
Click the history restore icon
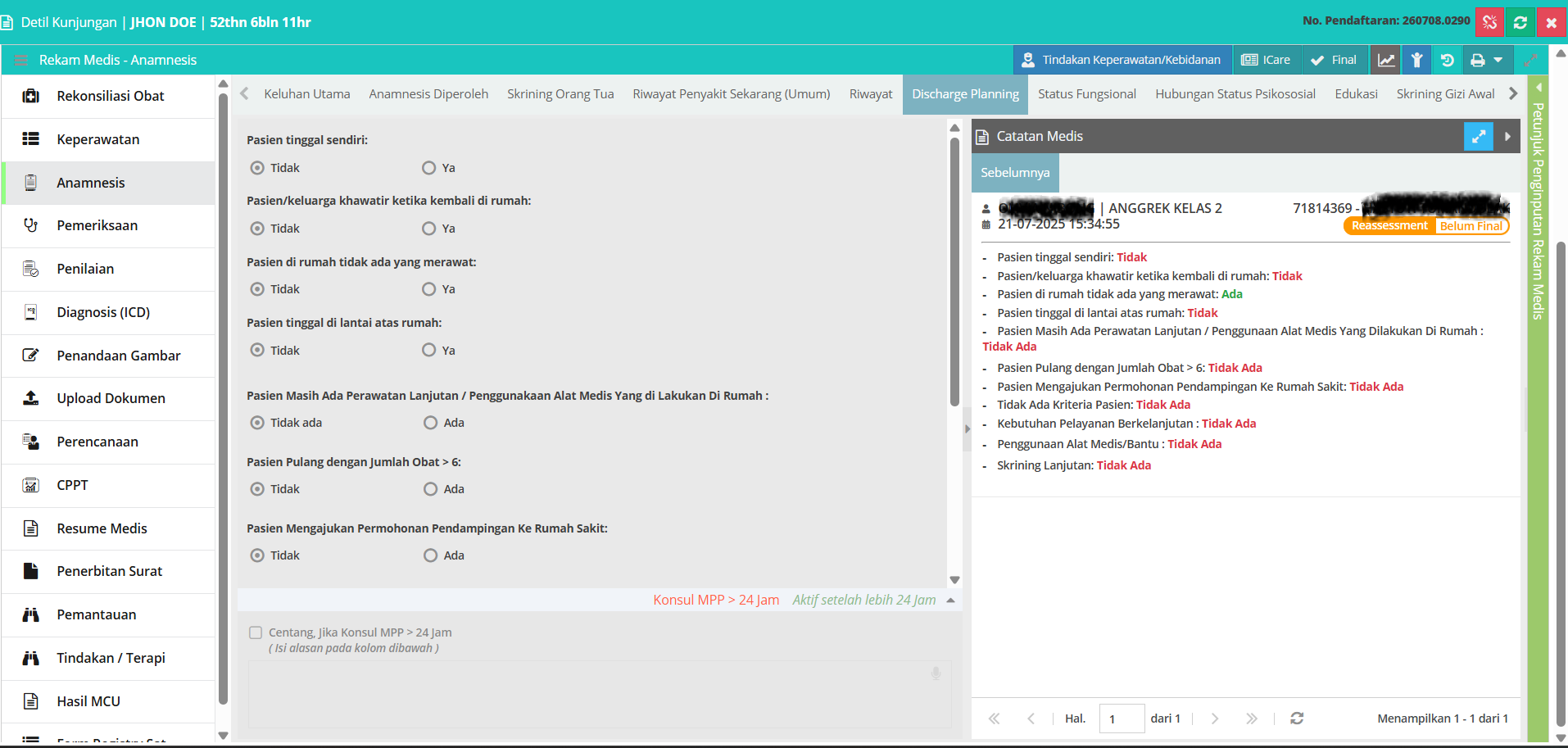(x=1447, y=60)
